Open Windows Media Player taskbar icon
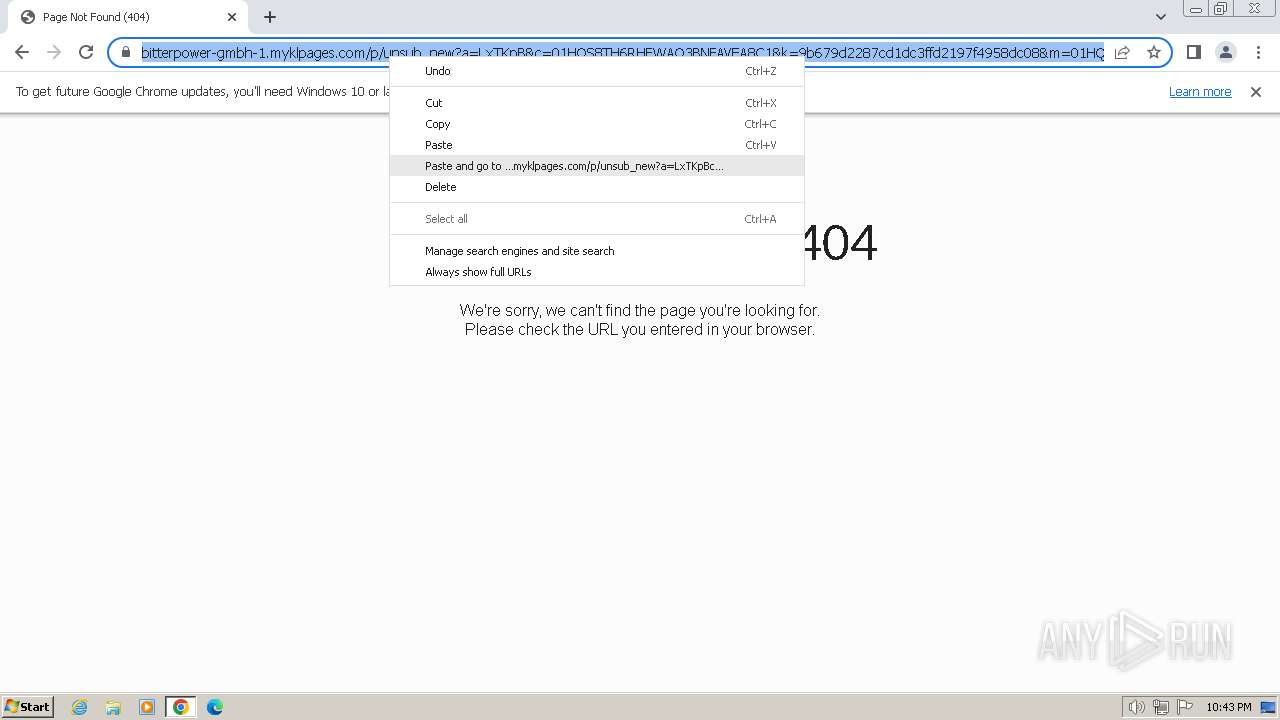 click(x=147, y=707)
